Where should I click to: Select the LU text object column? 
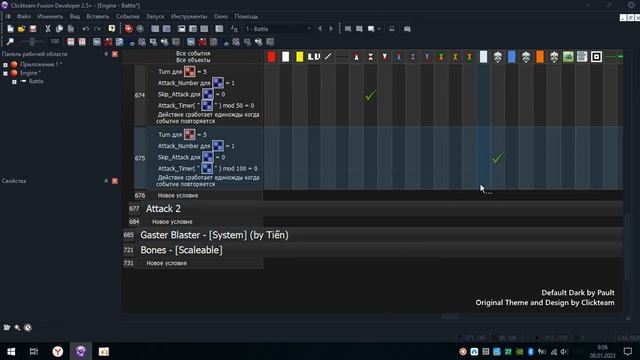click(x=314, y=57)
